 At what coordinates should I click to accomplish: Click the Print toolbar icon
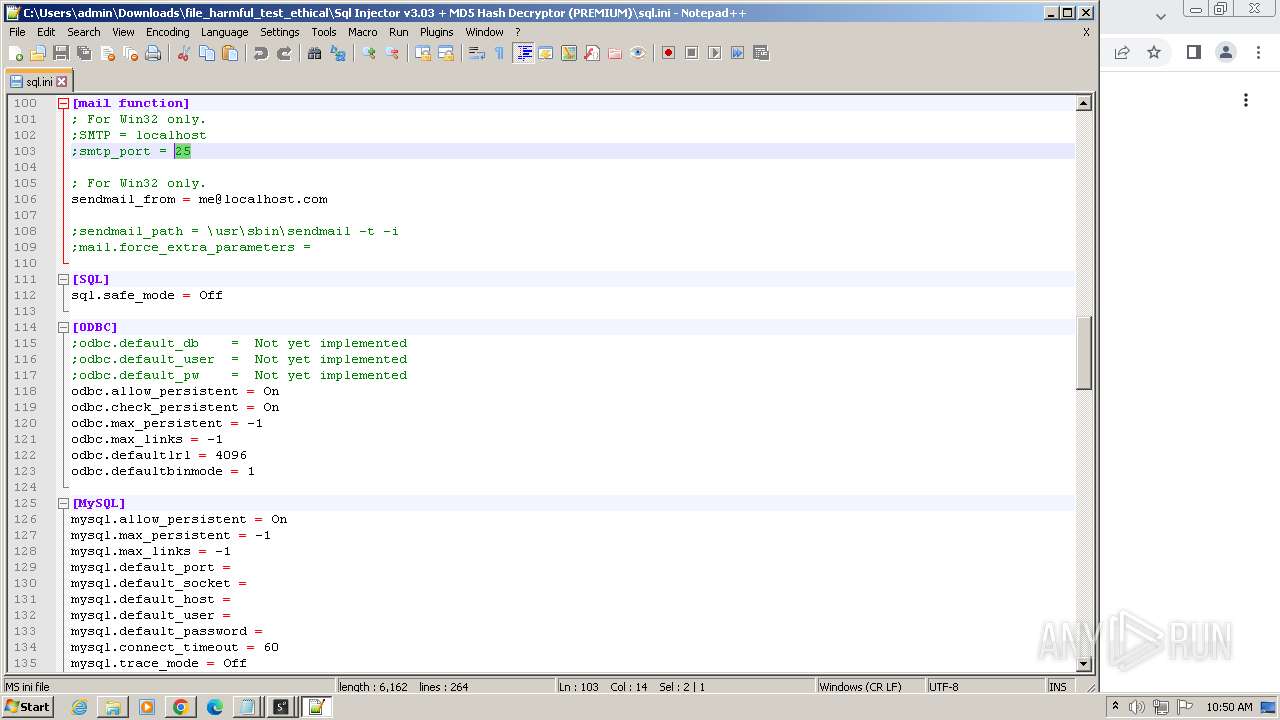tap(153, 53)
